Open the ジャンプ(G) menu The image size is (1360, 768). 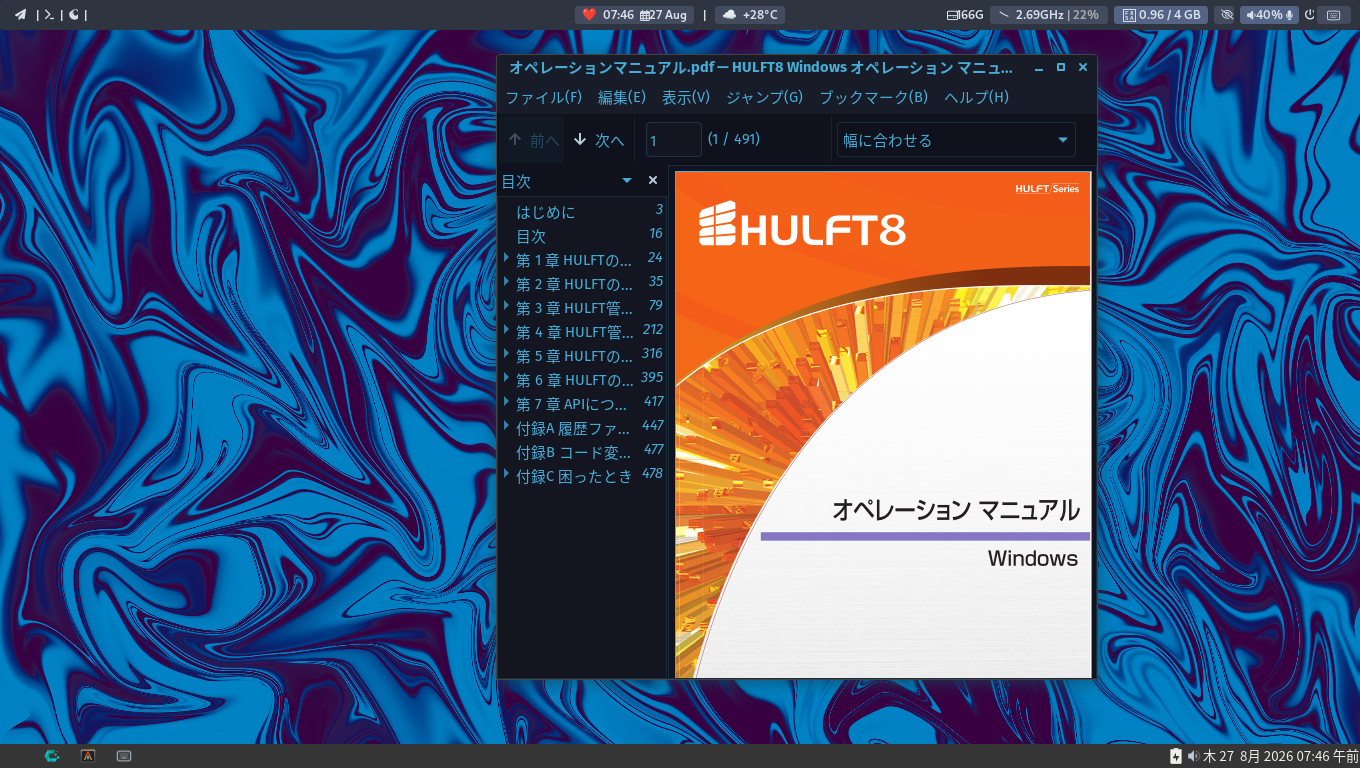pos(764,97)
